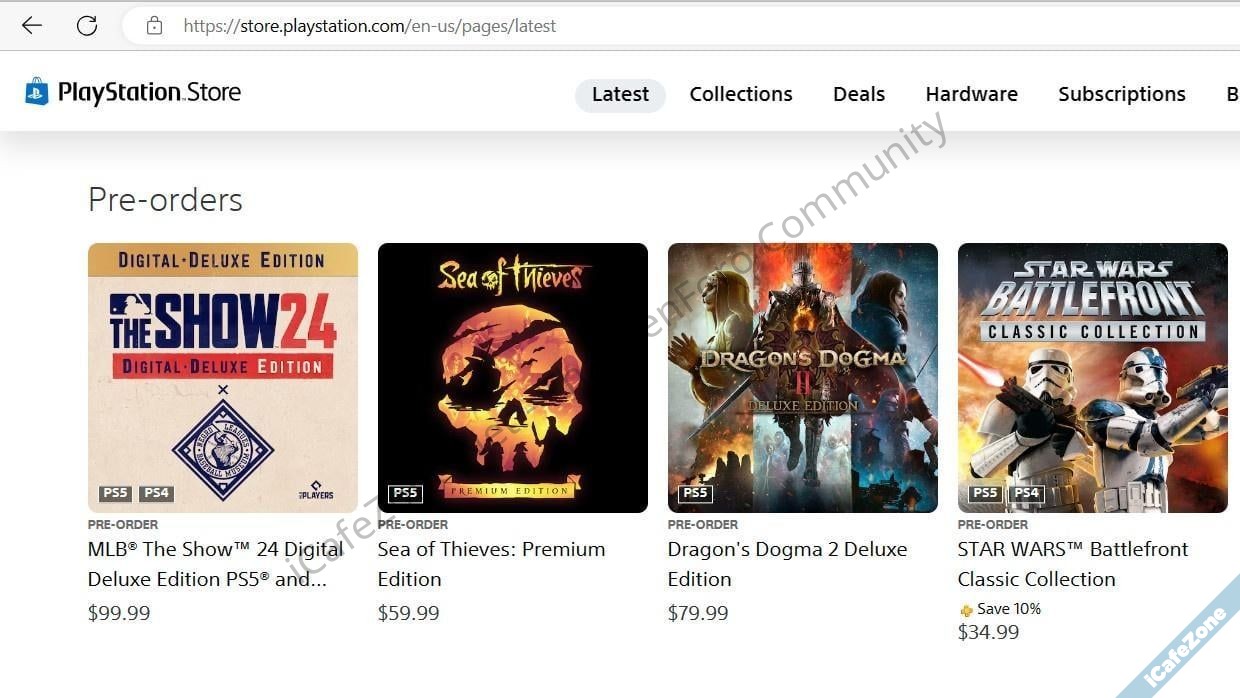1240x698 pixels.
Task: Click the PS4 badge on Battlefront Classic Collection cover
Action: (1026, 492)
